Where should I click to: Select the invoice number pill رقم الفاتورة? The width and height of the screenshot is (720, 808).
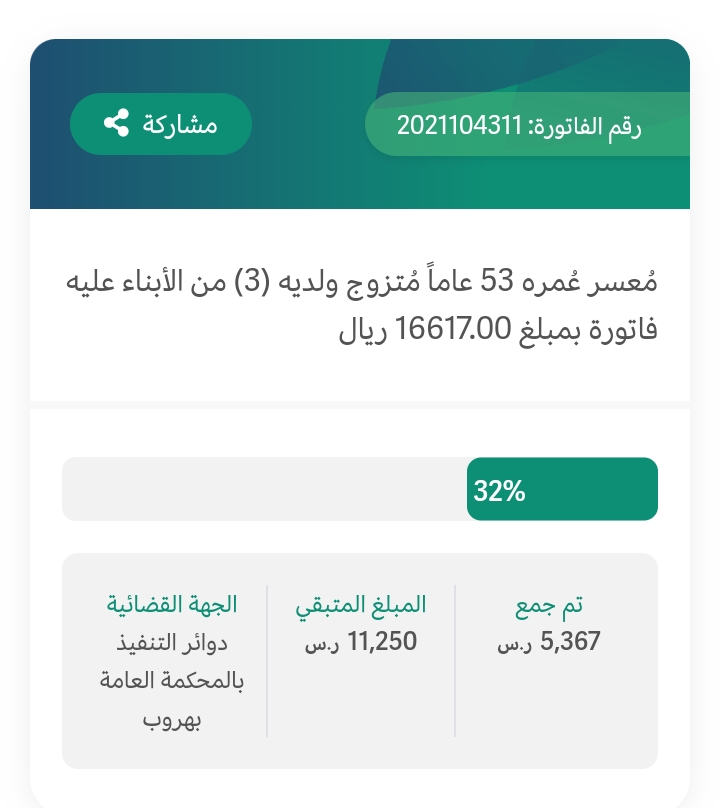[527, 124]
